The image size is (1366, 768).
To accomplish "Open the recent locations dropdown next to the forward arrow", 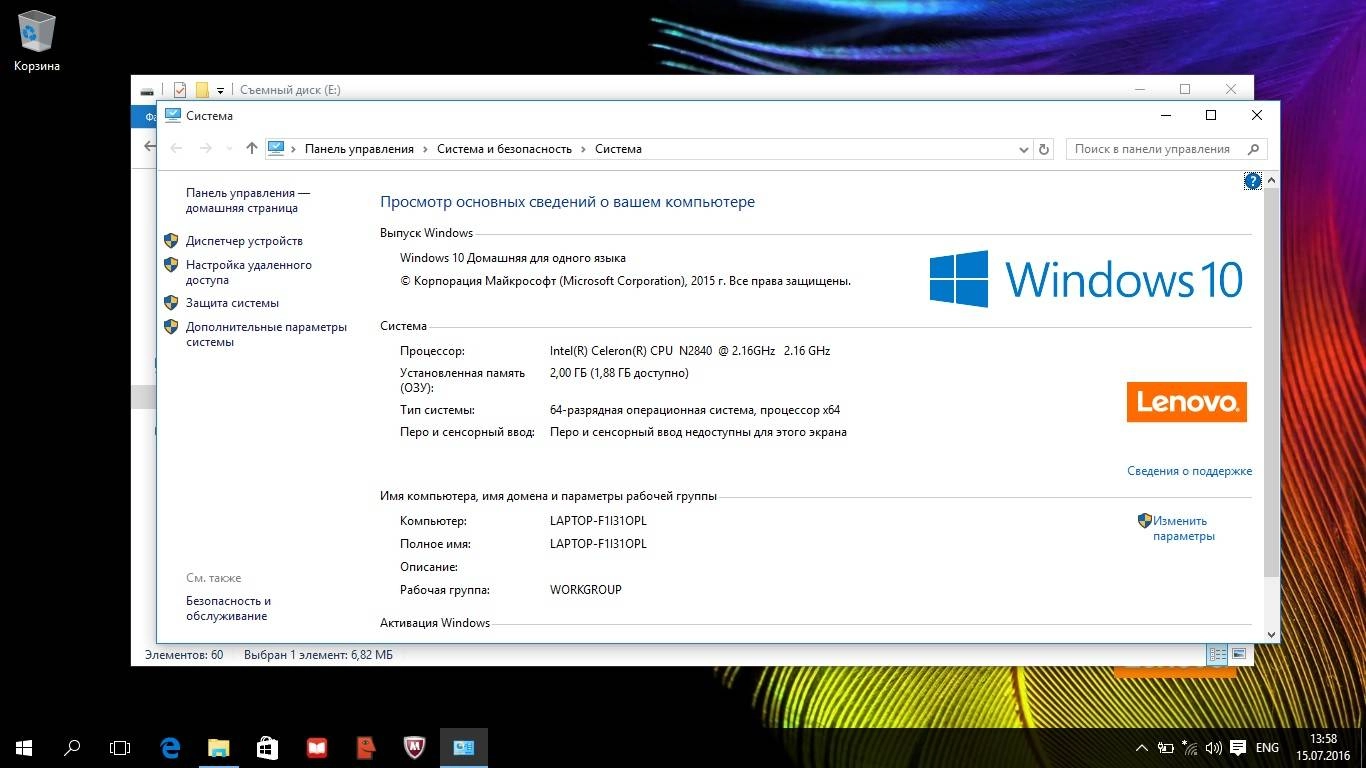I will coord(229,149).
